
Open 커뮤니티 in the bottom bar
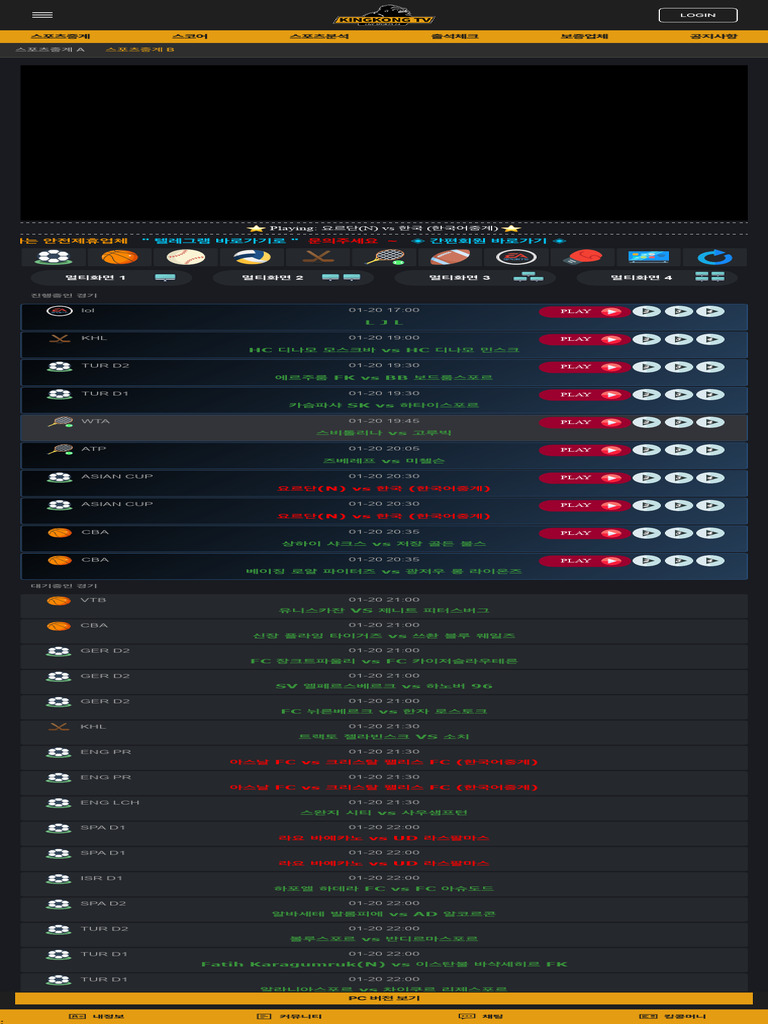pos(289,1017)
